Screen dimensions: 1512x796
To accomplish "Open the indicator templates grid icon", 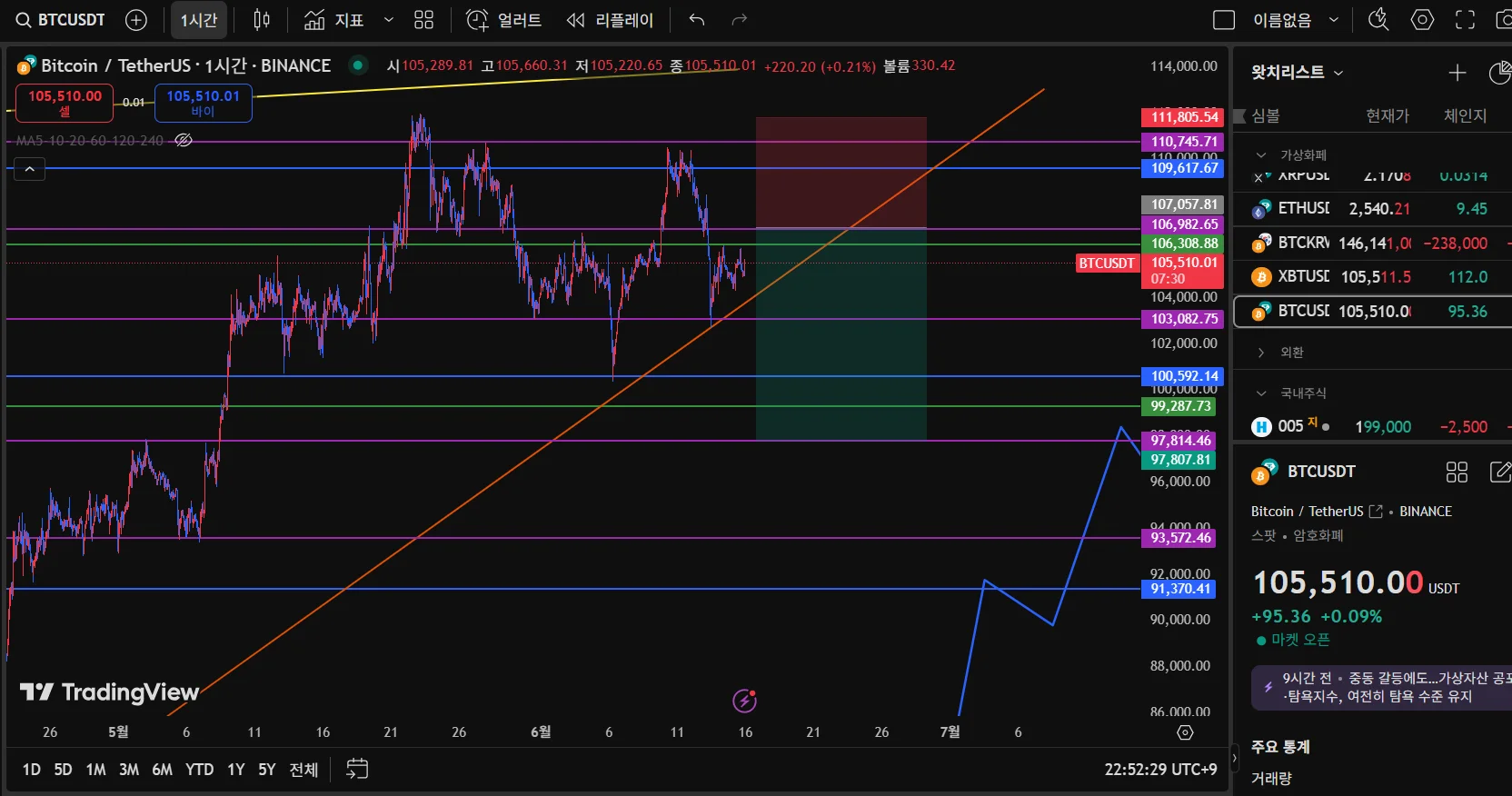I will (x=423, y=20).
